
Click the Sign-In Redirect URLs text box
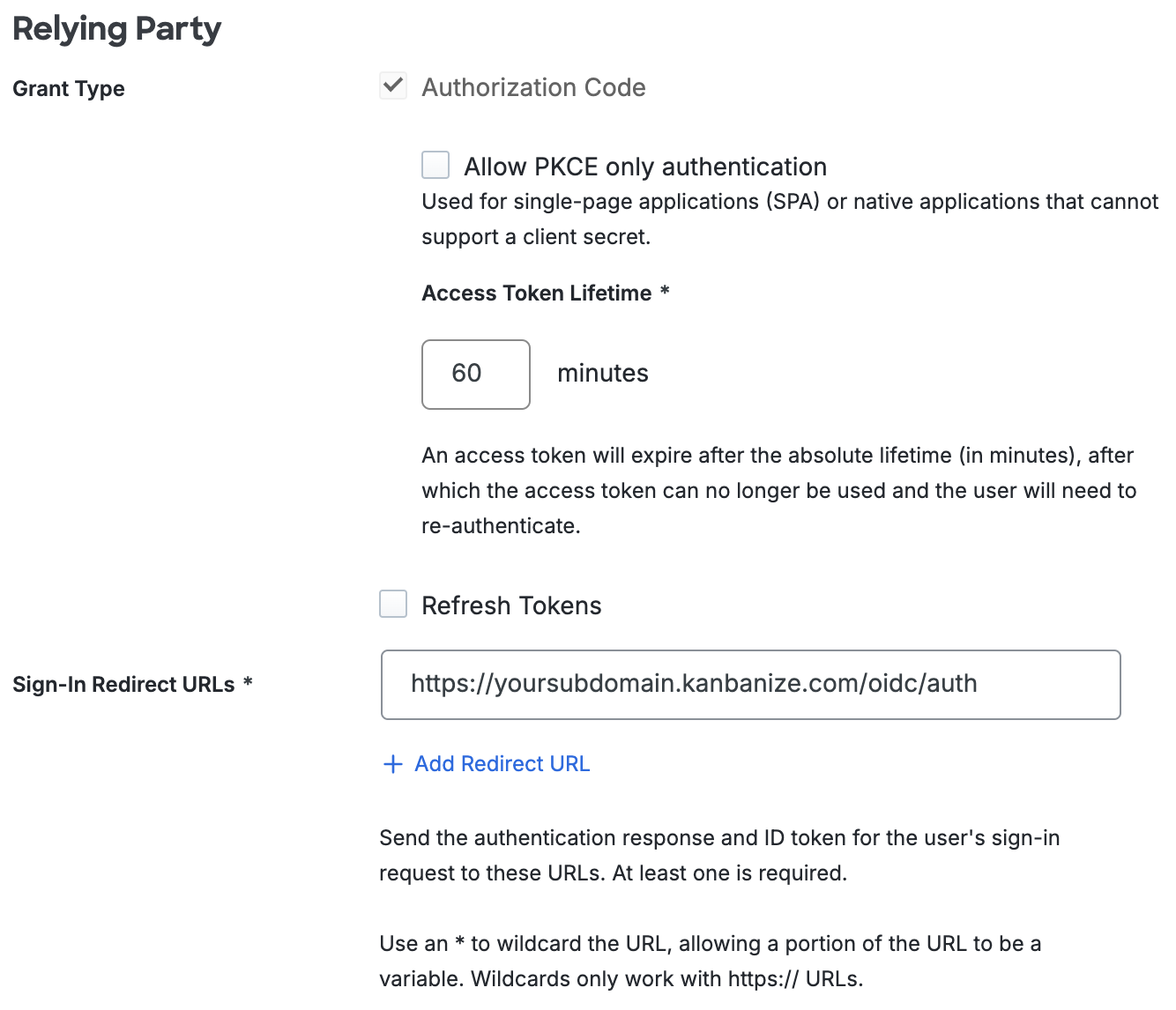(x=749, y=684)
